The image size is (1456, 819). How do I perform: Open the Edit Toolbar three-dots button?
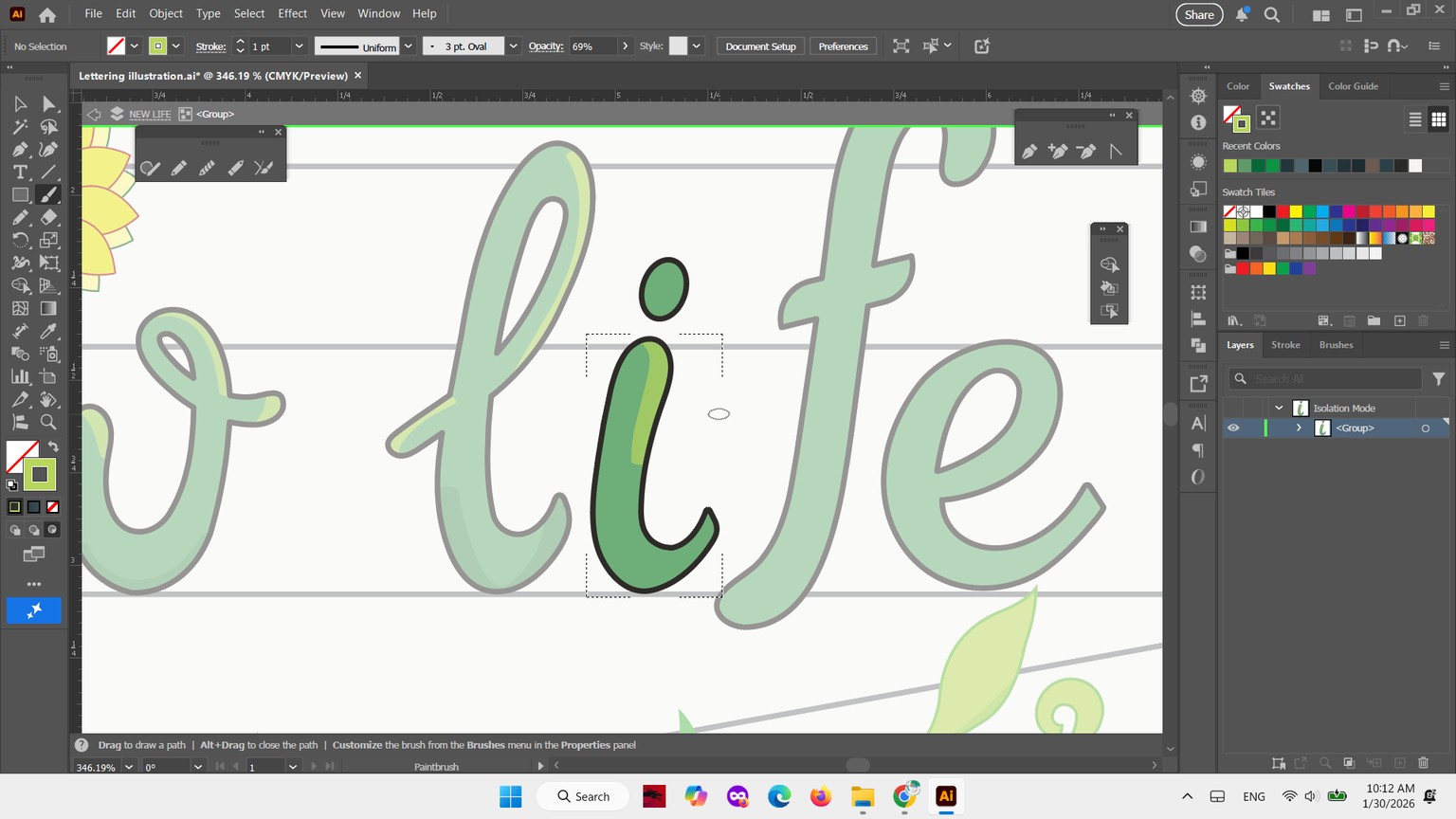tap(34, 584)
